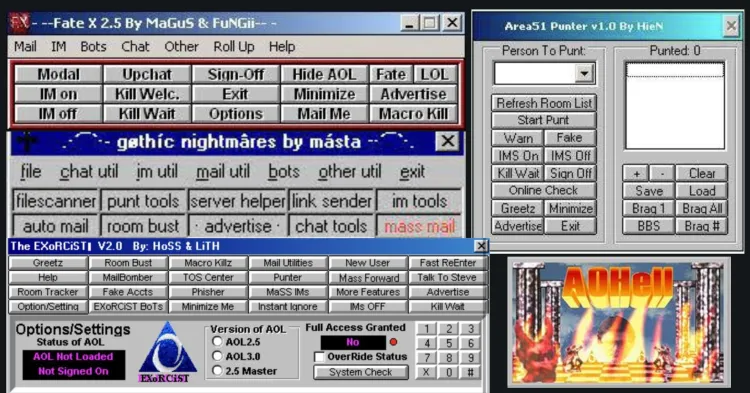The width and height of the screenshot is (750, 393).
Task: Open the IM menu in Fate X
Action: click(x=59, y=46)
